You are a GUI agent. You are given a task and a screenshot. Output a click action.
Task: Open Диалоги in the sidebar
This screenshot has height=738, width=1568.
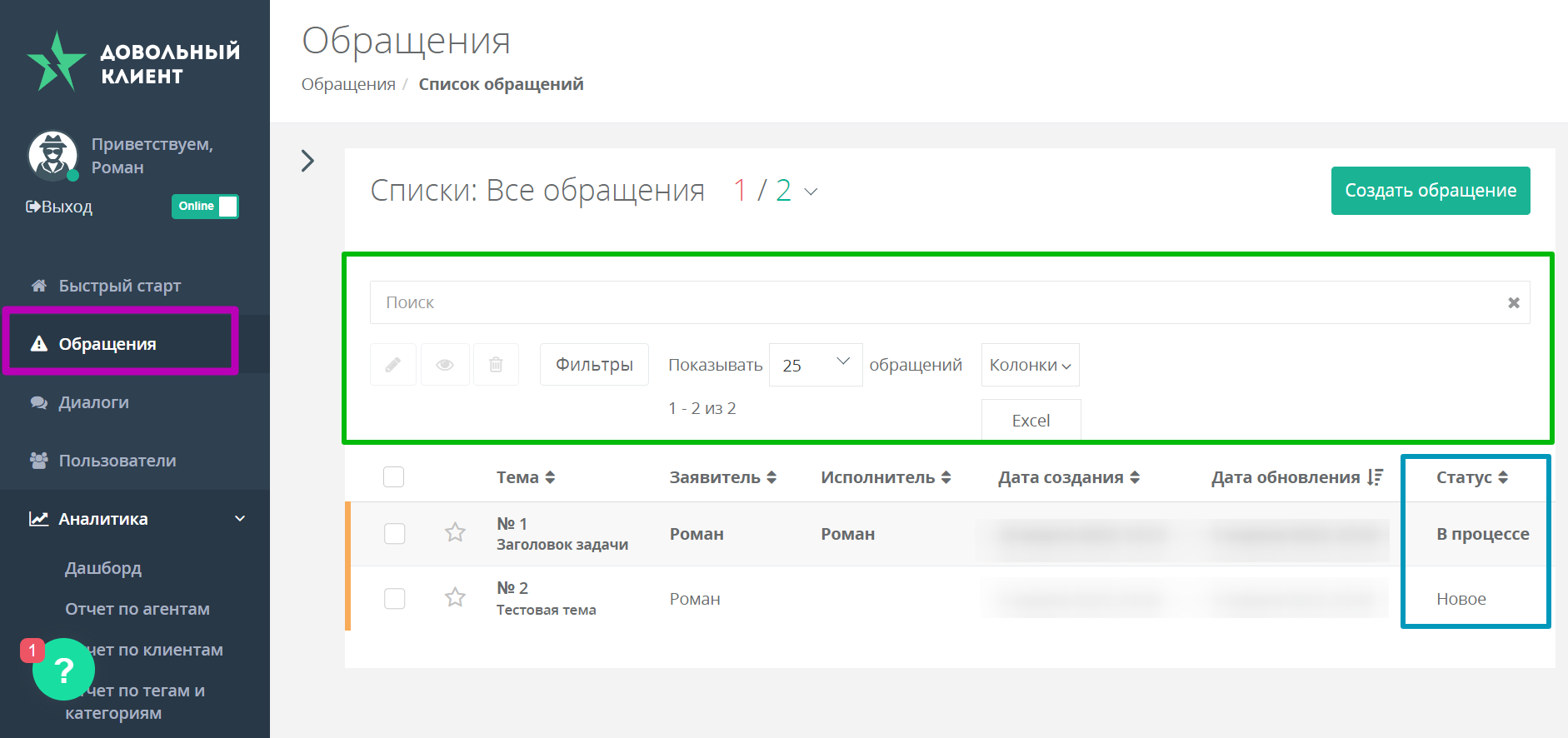(93, 402)
